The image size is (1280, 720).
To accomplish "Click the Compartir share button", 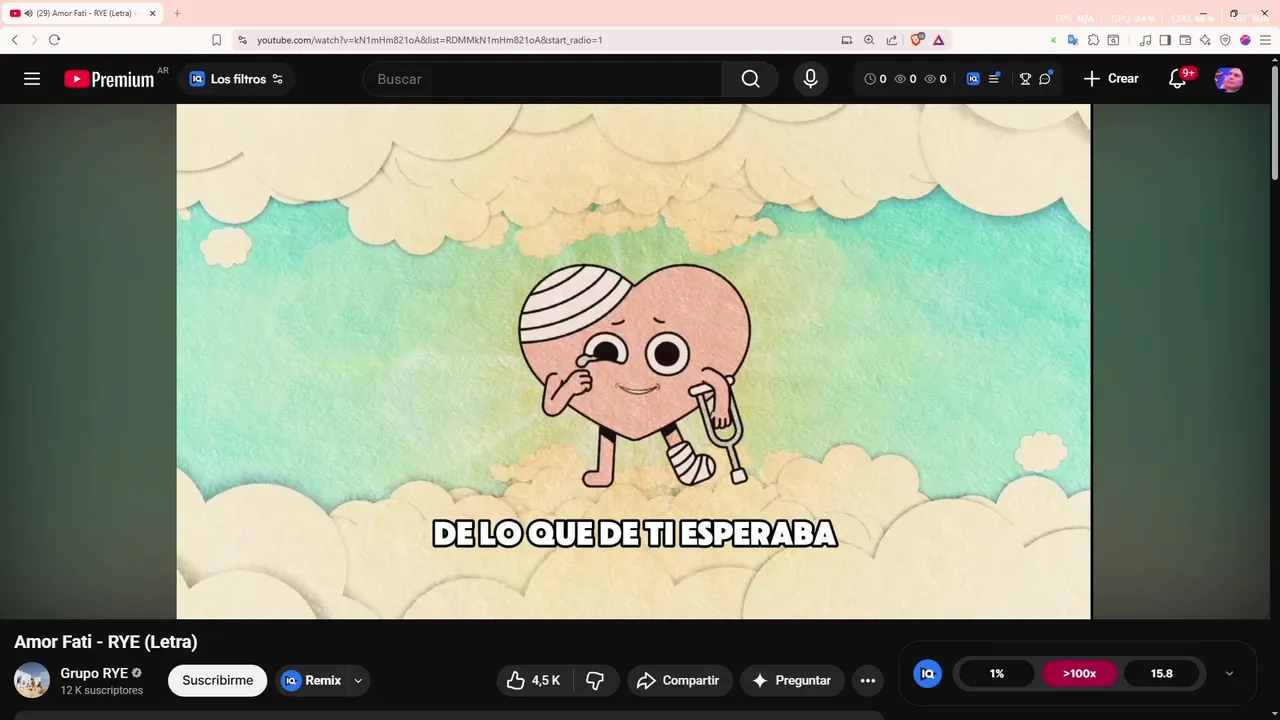I will [679, 680].
